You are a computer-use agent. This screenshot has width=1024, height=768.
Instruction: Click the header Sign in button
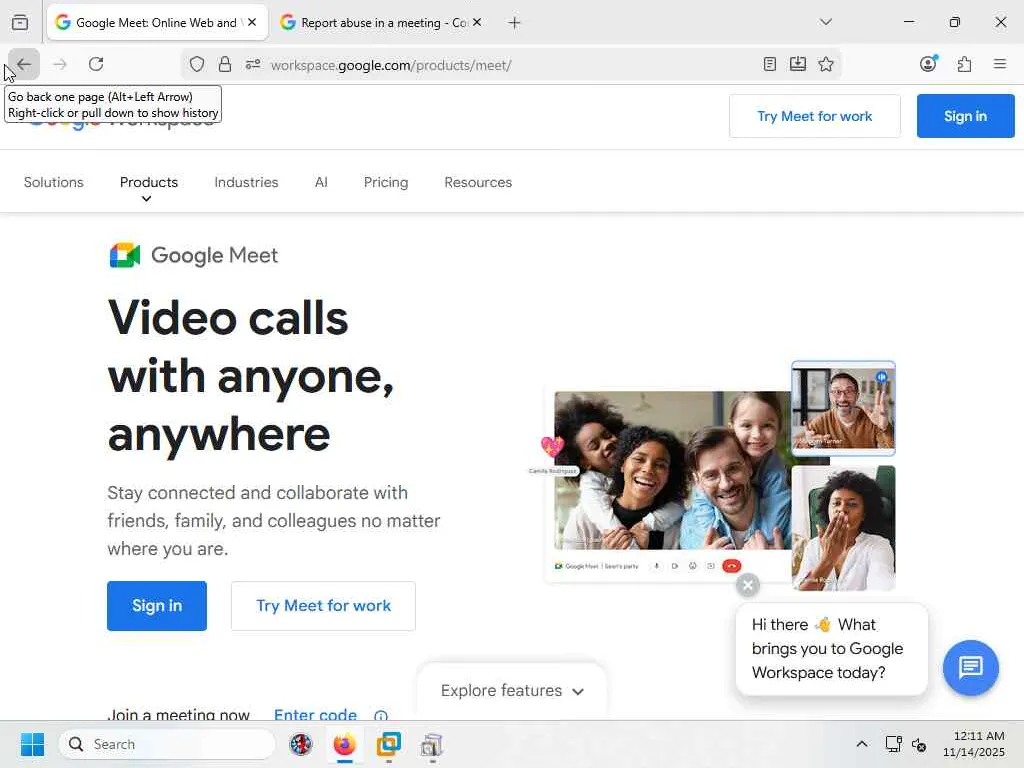(x=965, y=116)
